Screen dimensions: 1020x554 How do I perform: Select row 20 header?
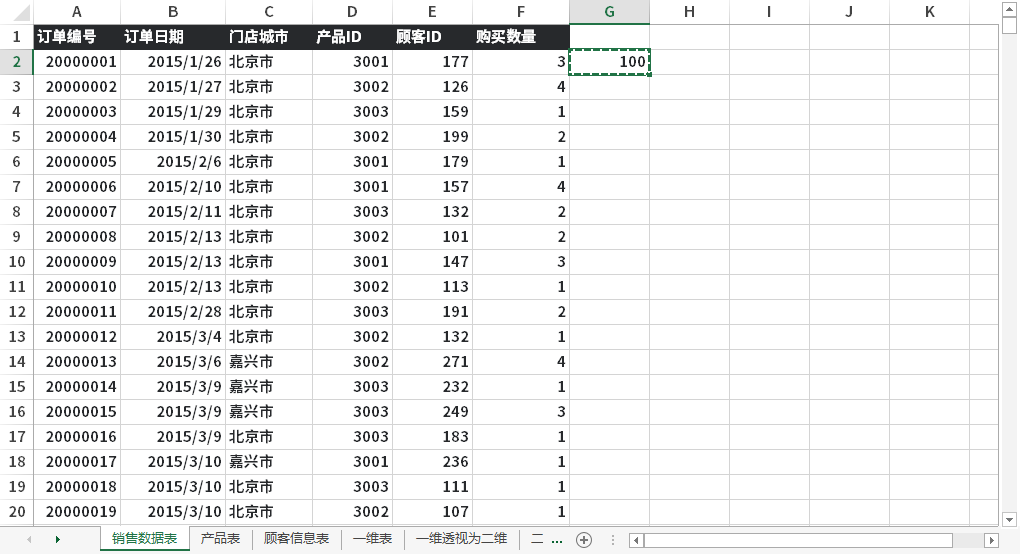16,512
